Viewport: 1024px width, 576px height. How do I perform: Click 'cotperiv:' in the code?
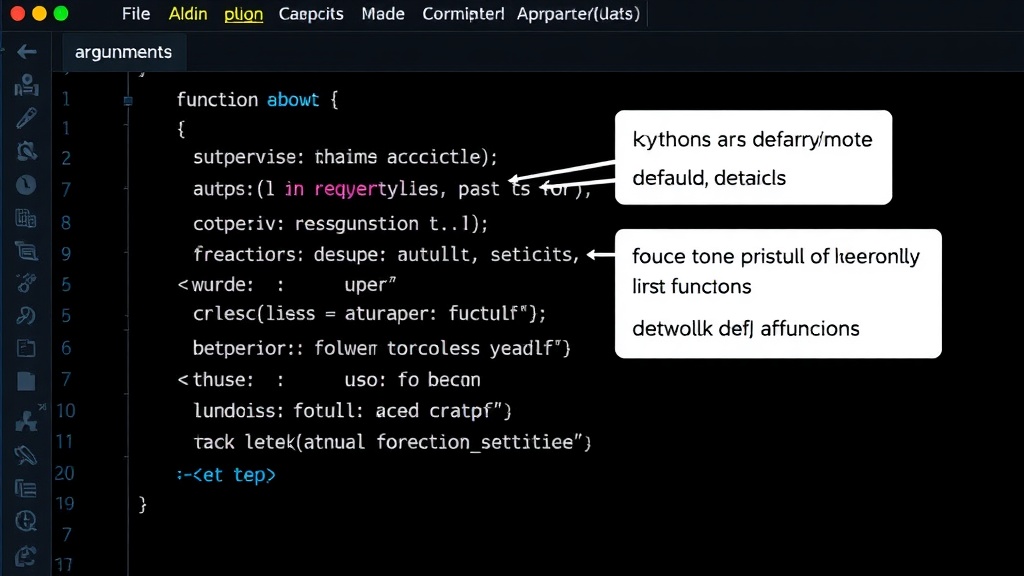[238, 224]
